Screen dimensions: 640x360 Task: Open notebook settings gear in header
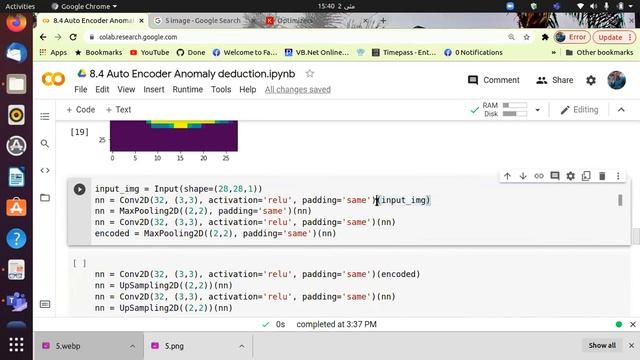coord(591,80)
